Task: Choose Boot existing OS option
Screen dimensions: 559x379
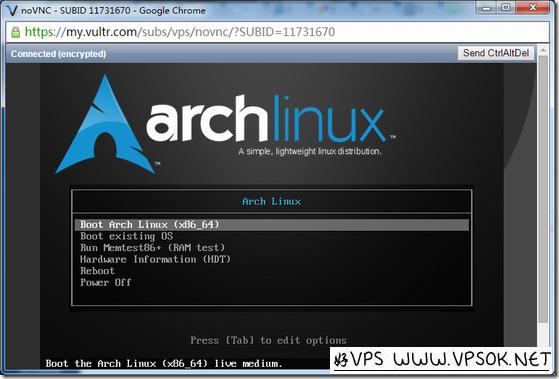Action: coord(126,236)
